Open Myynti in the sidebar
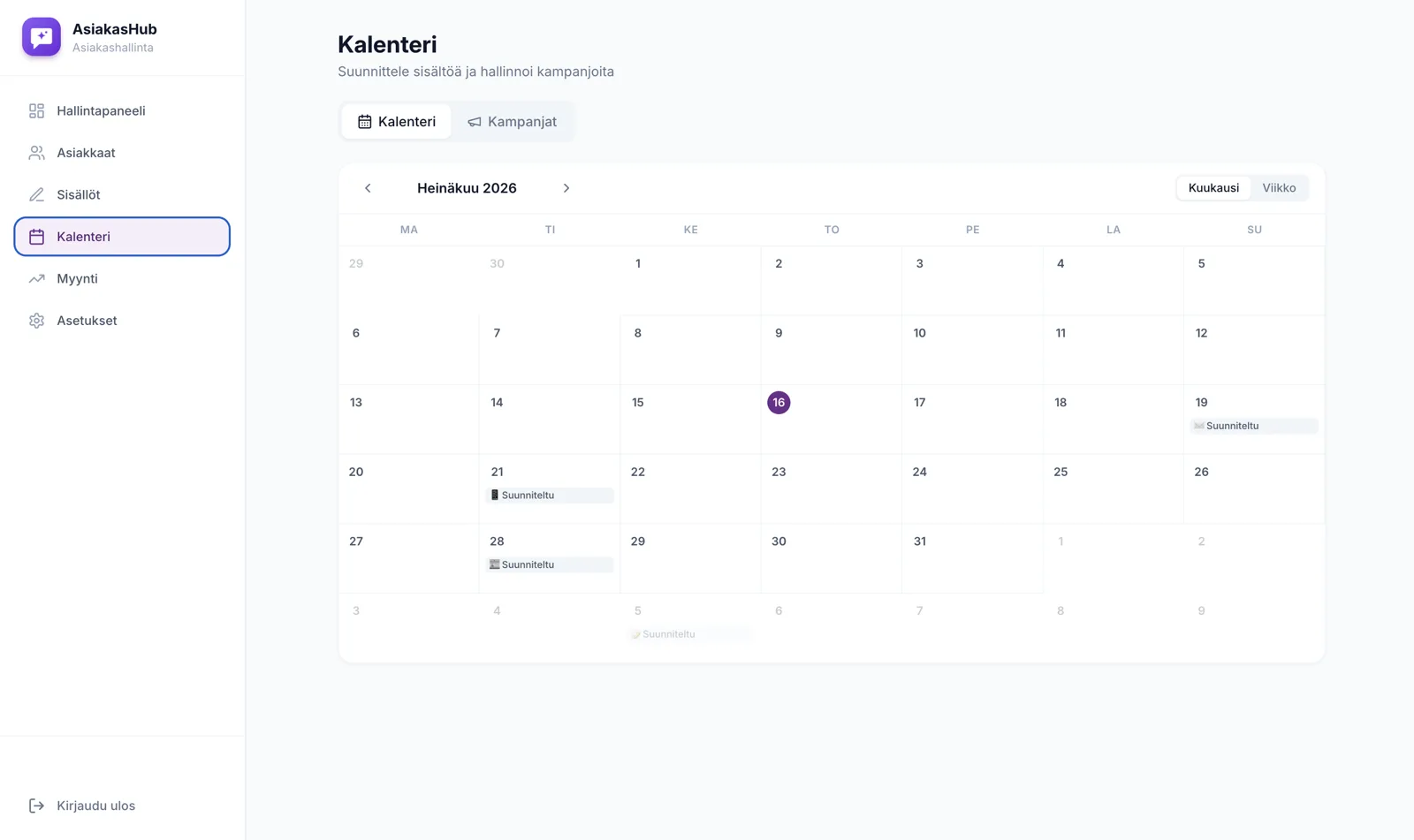Image resolution: width=1414 pixels, height=840 pixels. click(x=122, y=278)
